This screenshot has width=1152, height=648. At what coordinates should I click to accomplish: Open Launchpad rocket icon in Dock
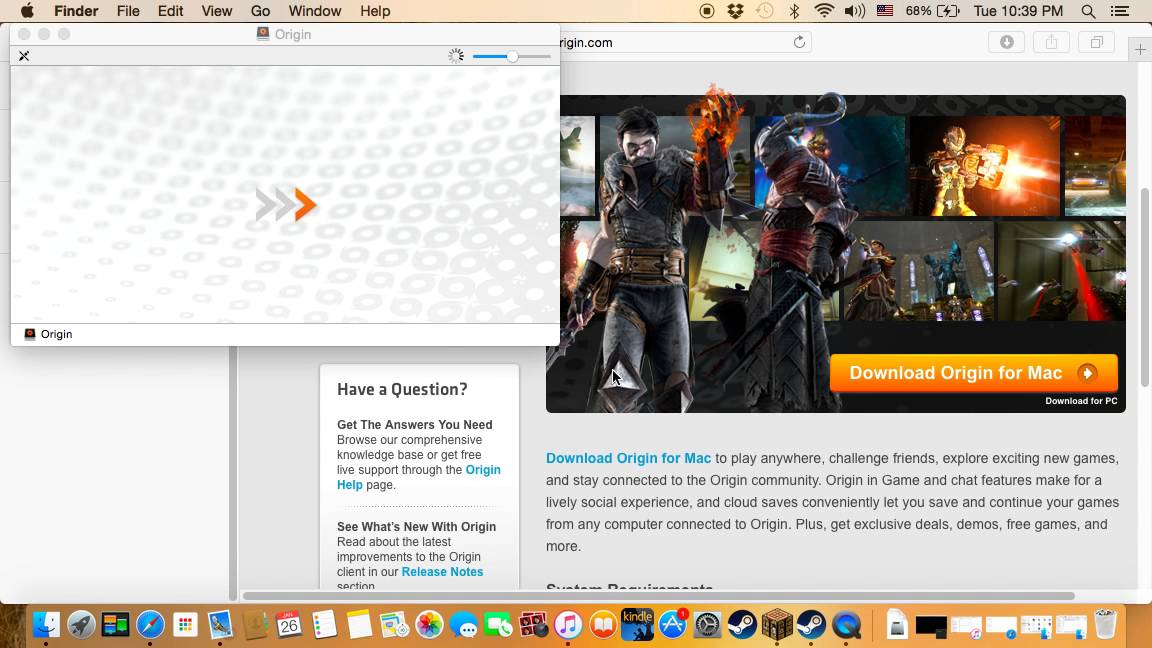click(81, 625)
